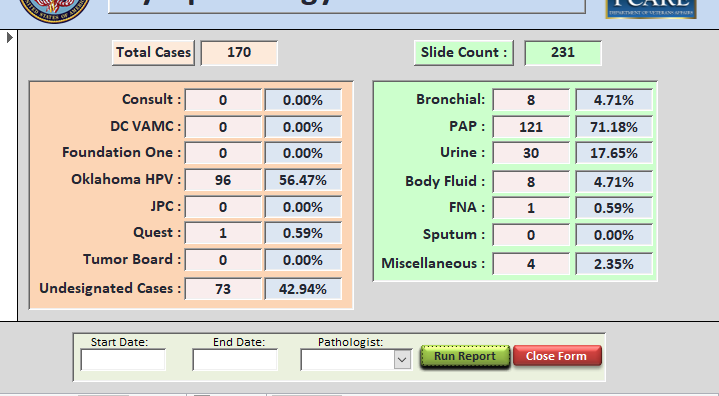Click the PAP percentage 71.18%
This screenshot has width=719, height=396.
614,126
